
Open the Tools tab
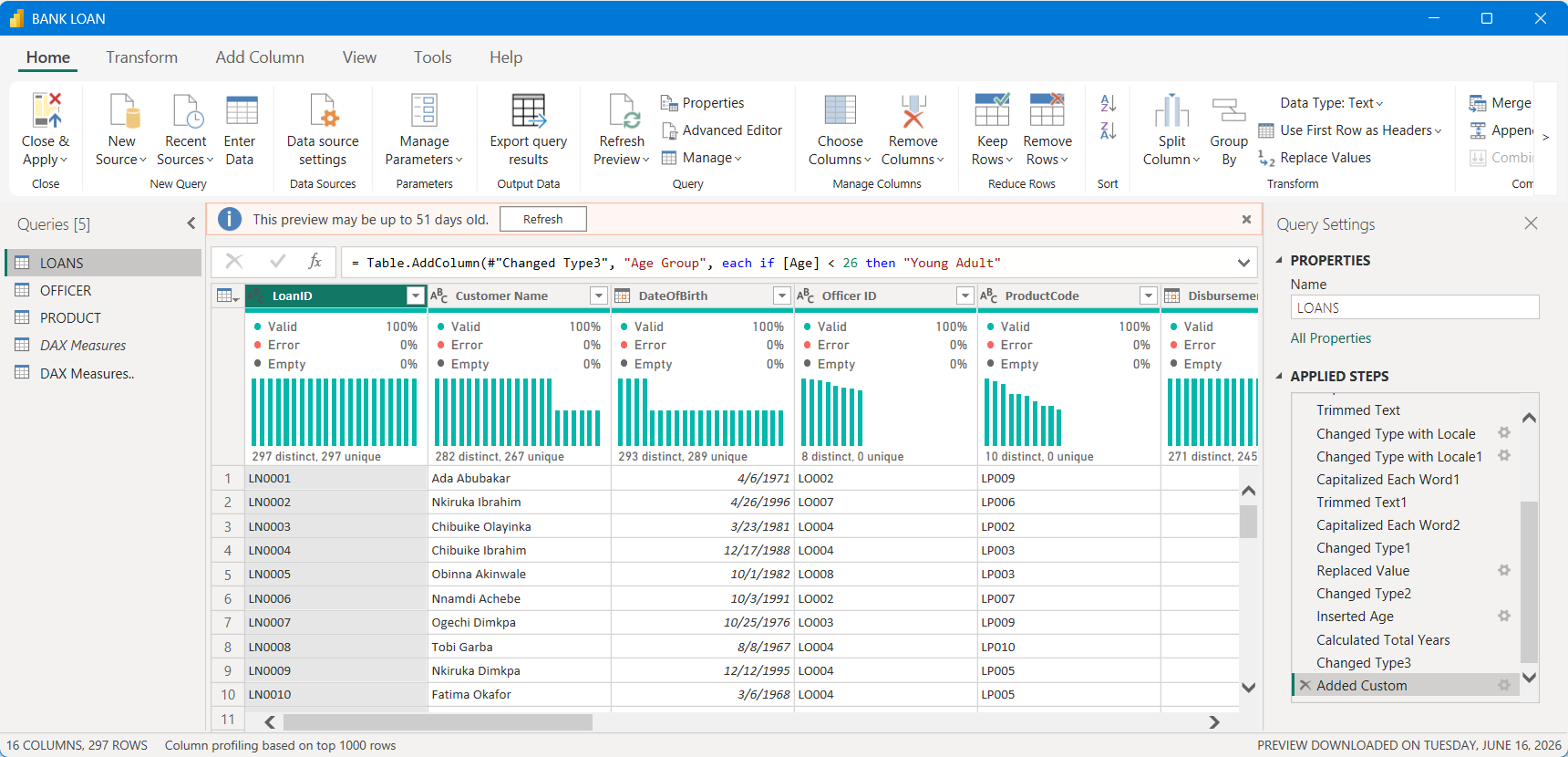pos(432,57)
